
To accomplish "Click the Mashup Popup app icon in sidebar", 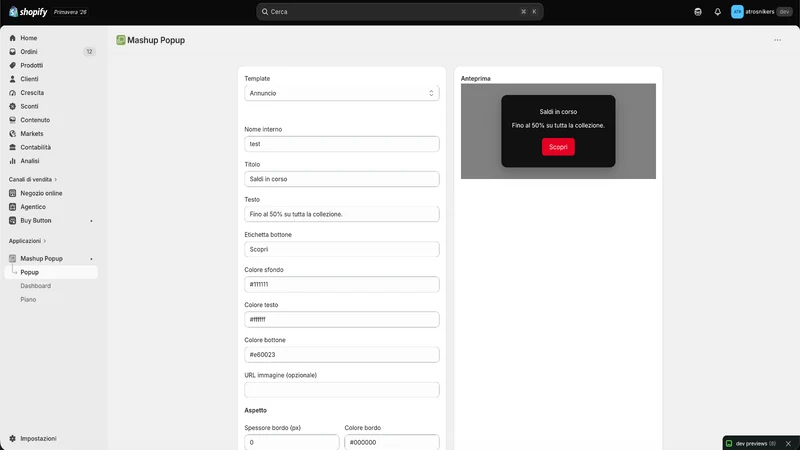I will tap(13, 259).
